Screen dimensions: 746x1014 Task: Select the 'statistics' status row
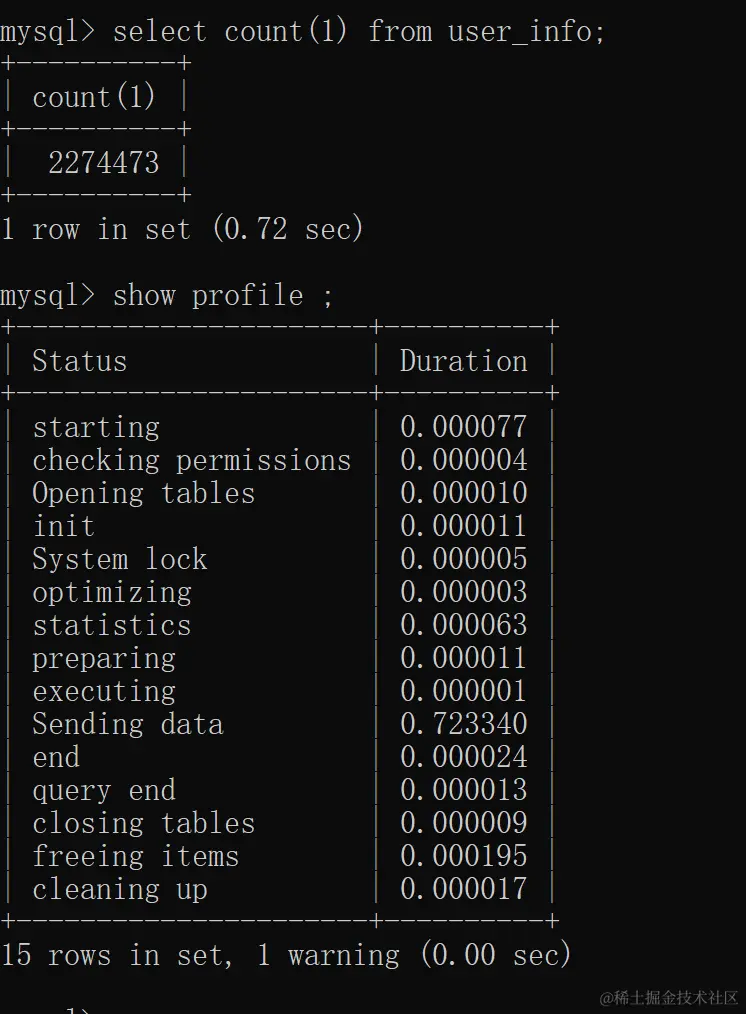[280, 625]
